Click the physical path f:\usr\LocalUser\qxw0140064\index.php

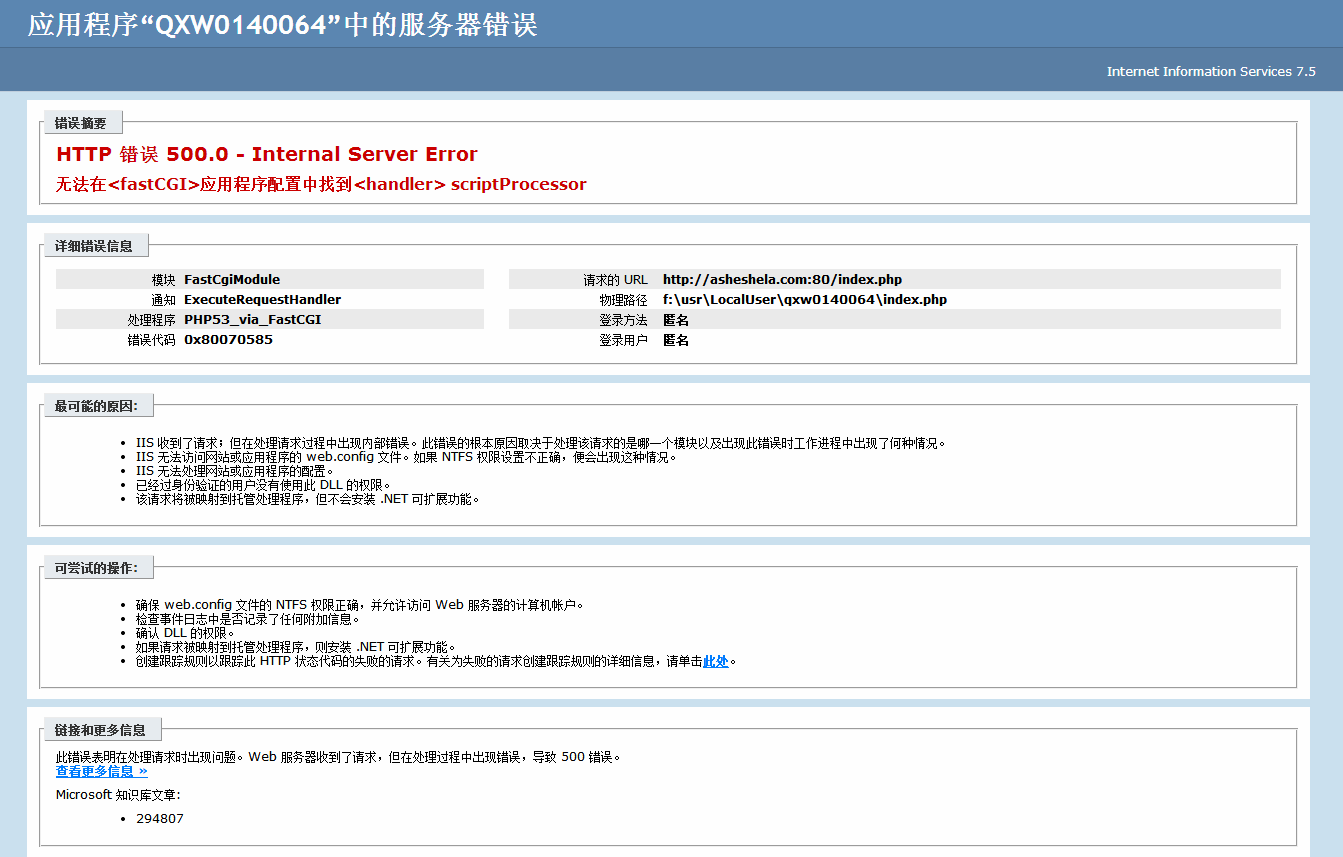804,300
